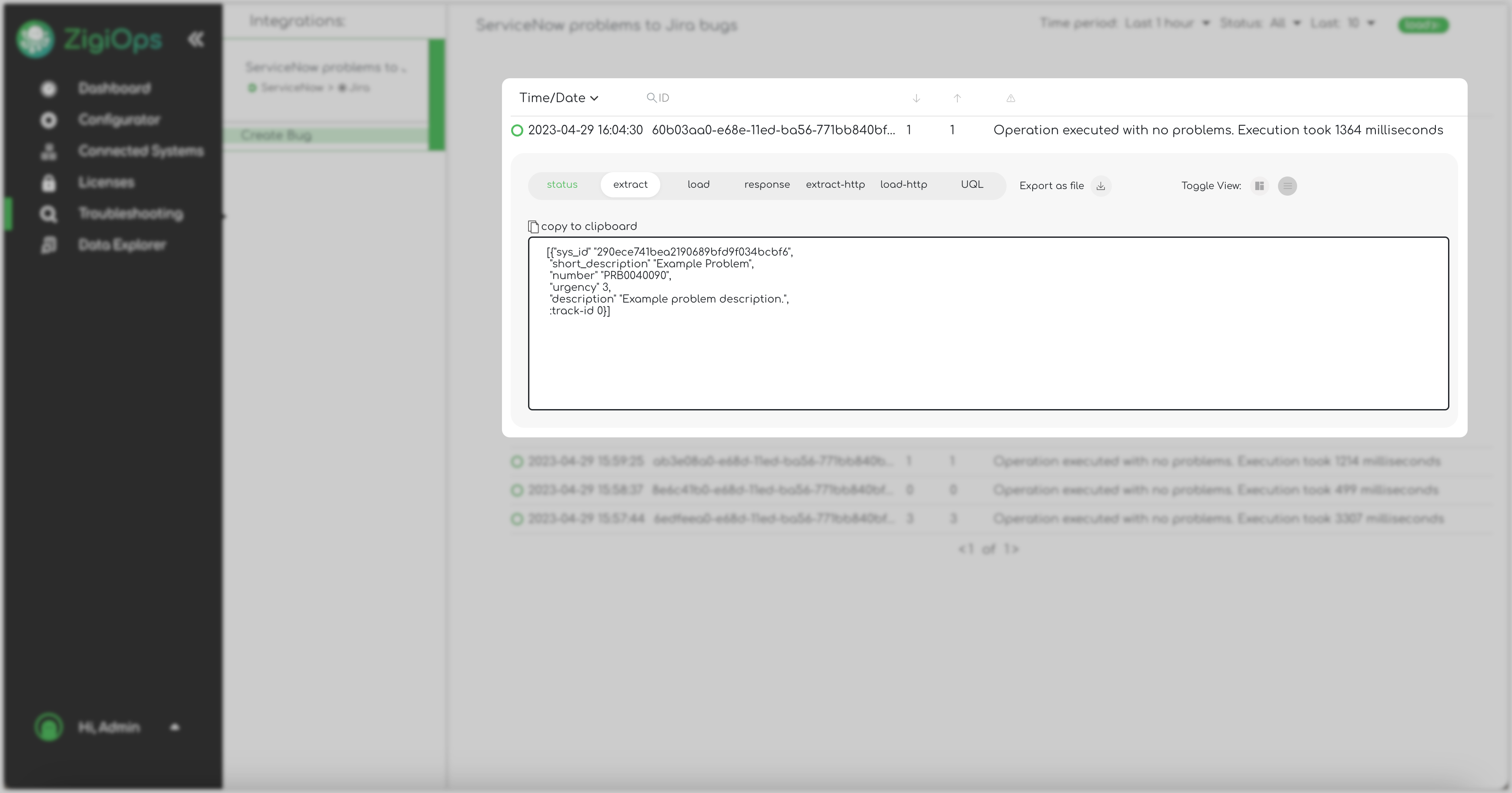Click the upward arrow column header

pos(957,99)
